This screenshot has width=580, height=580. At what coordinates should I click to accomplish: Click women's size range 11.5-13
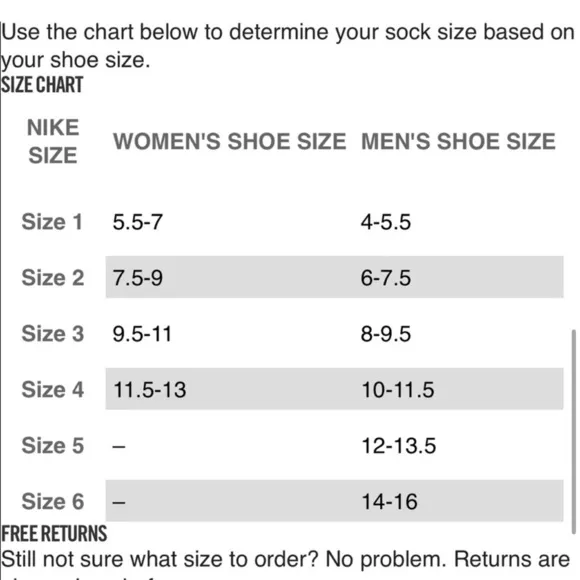click(x=149, y=390)
